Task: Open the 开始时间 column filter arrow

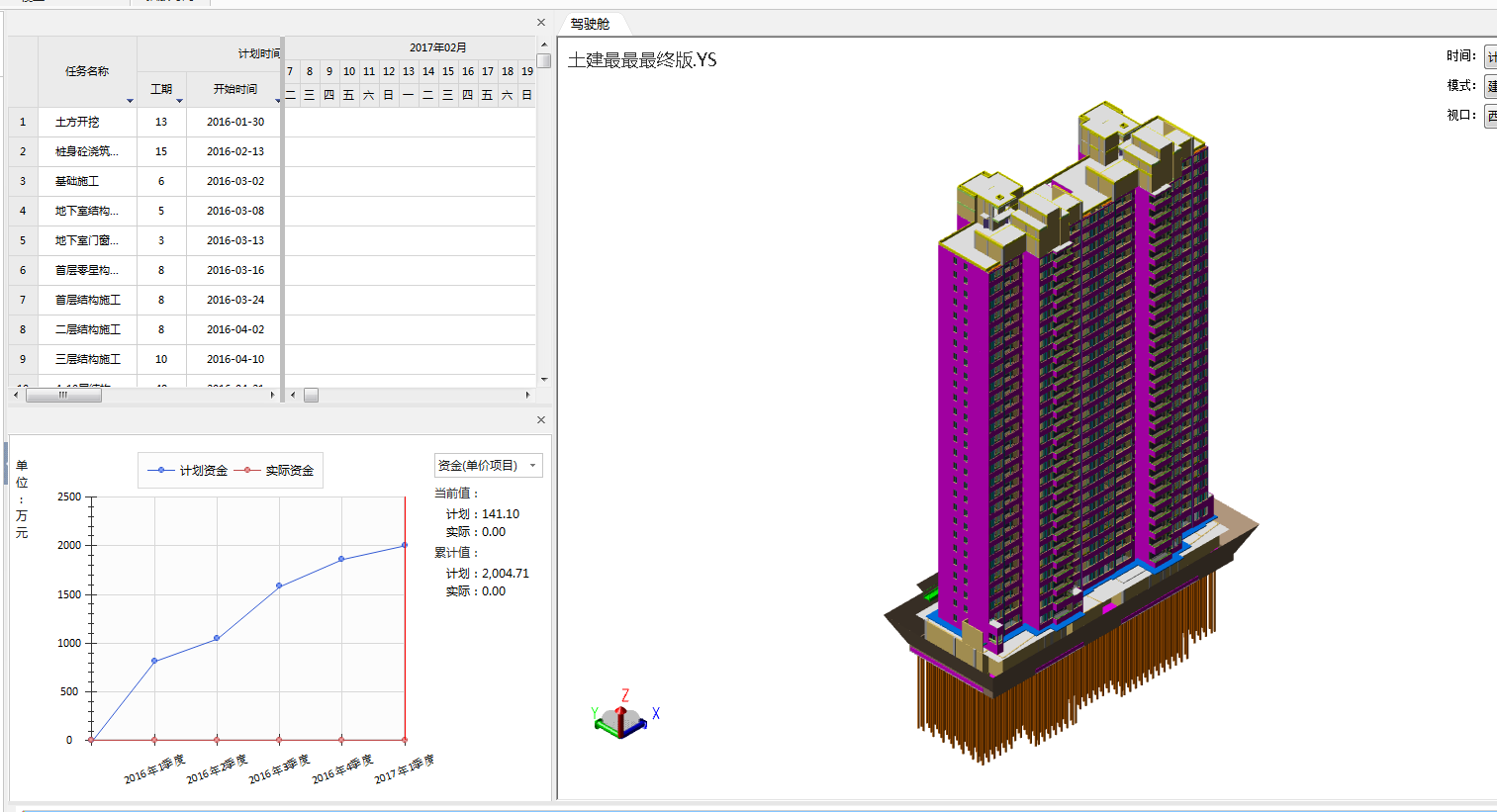Action: (x=278, y=101)
